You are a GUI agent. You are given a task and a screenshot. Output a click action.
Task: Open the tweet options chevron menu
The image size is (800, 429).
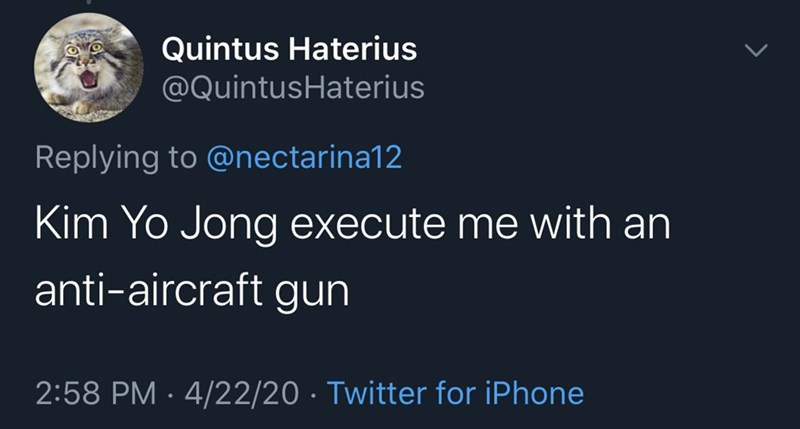pos(758,51)
